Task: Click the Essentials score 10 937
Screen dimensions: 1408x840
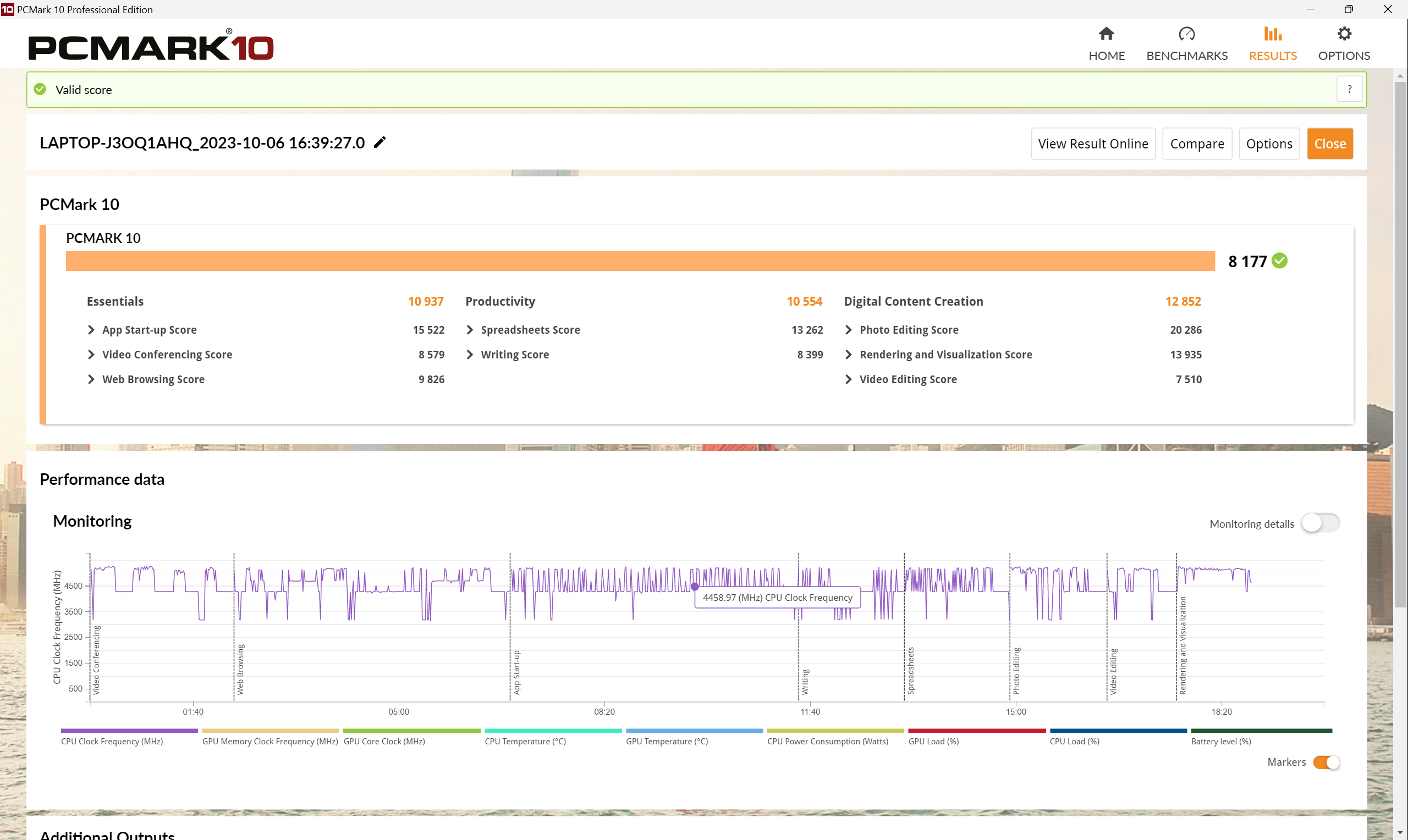Action: coord(426,302)
